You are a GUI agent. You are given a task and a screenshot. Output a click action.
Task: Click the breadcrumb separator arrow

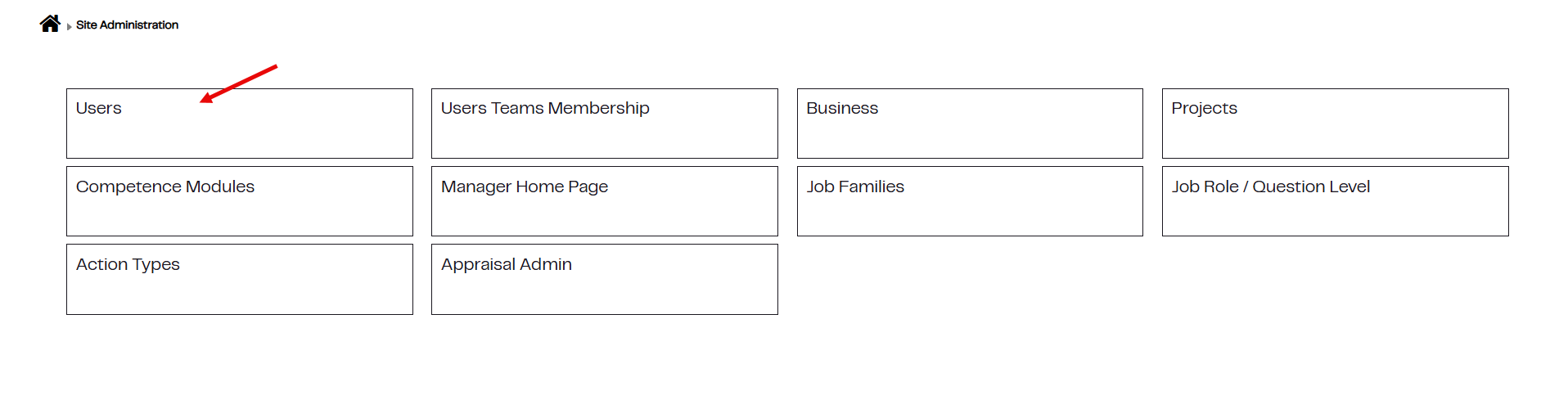pos(70,26)
